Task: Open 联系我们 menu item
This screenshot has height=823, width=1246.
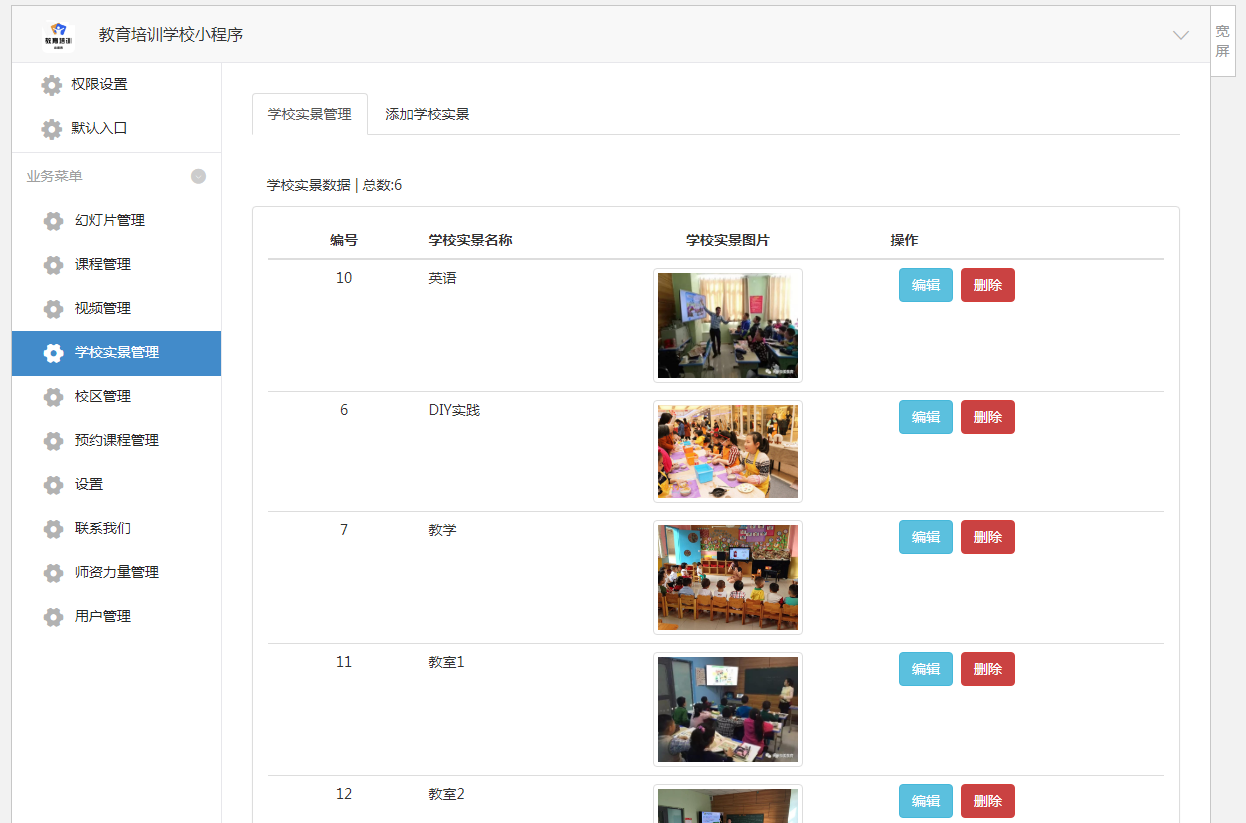Action: click(116, 528)
